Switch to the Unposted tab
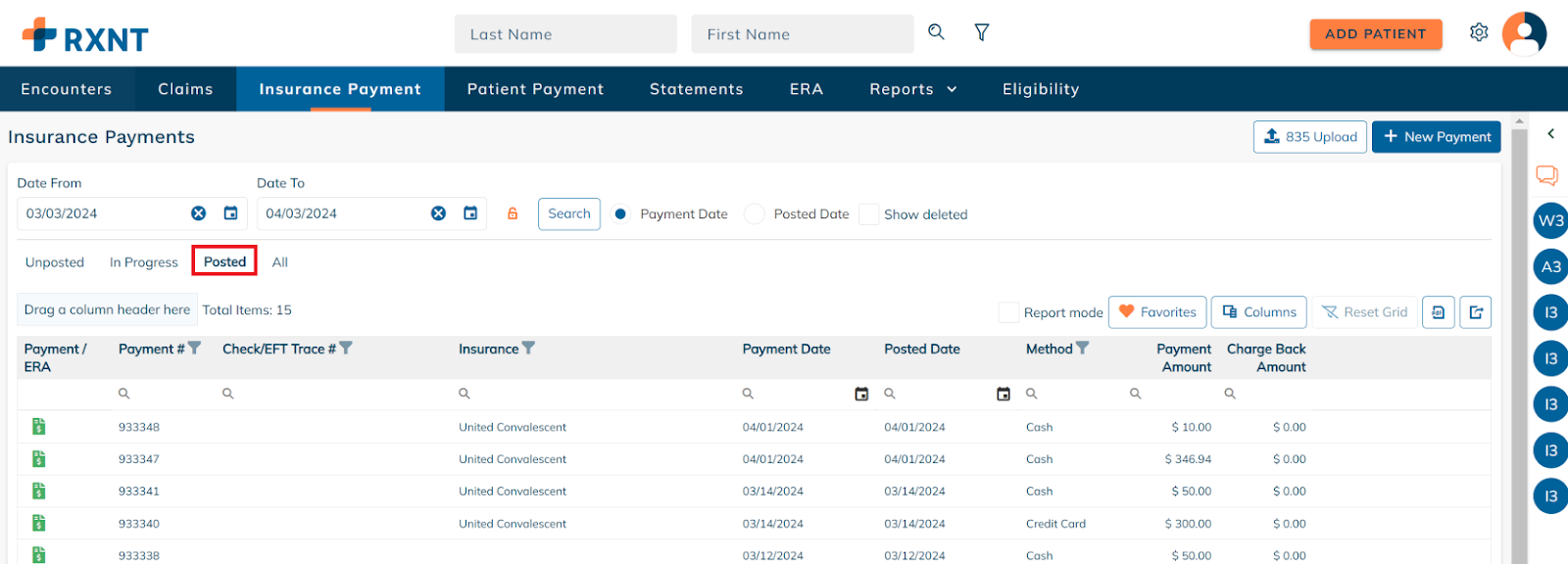Viewport: 1568px width, 564px height. coord(55,262)
